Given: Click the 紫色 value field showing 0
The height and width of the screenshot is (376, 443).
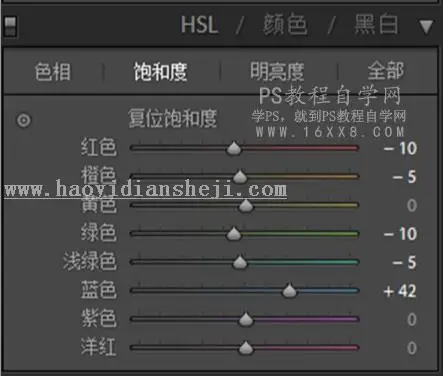Looking at the screenshot, I should pos(412,319).
